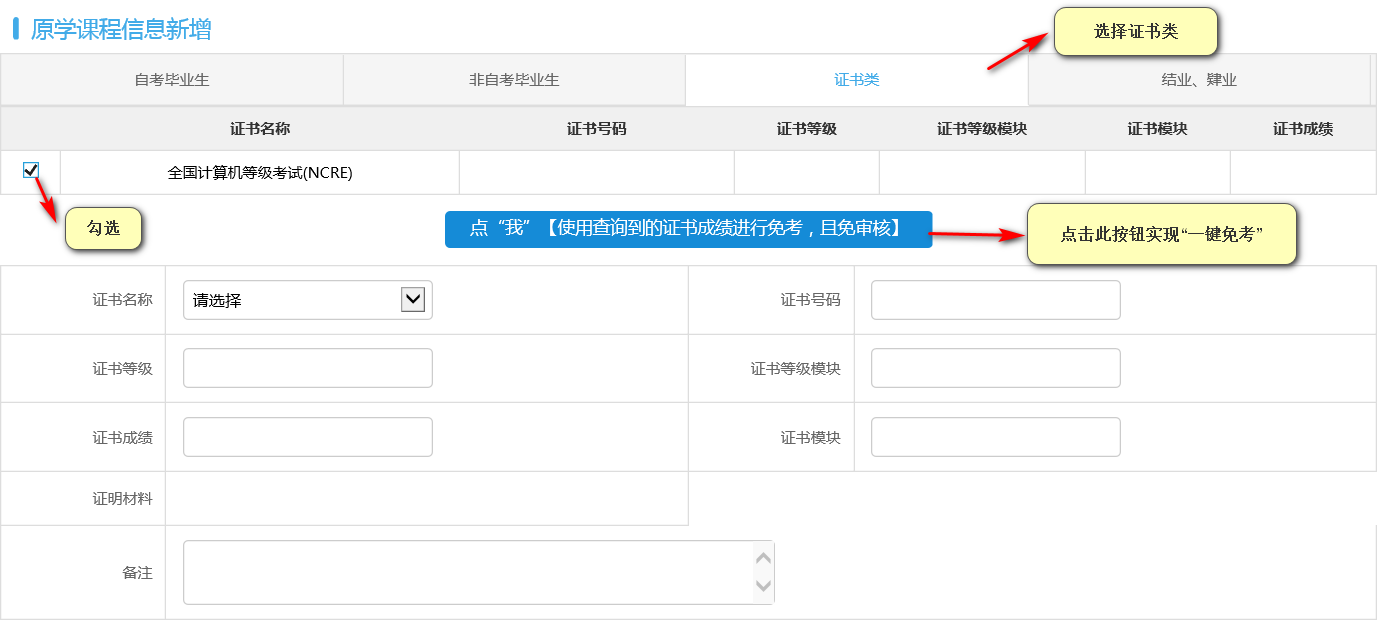Click the blue one-key exemption button
1377x620 pixels.
pos(688,229)
